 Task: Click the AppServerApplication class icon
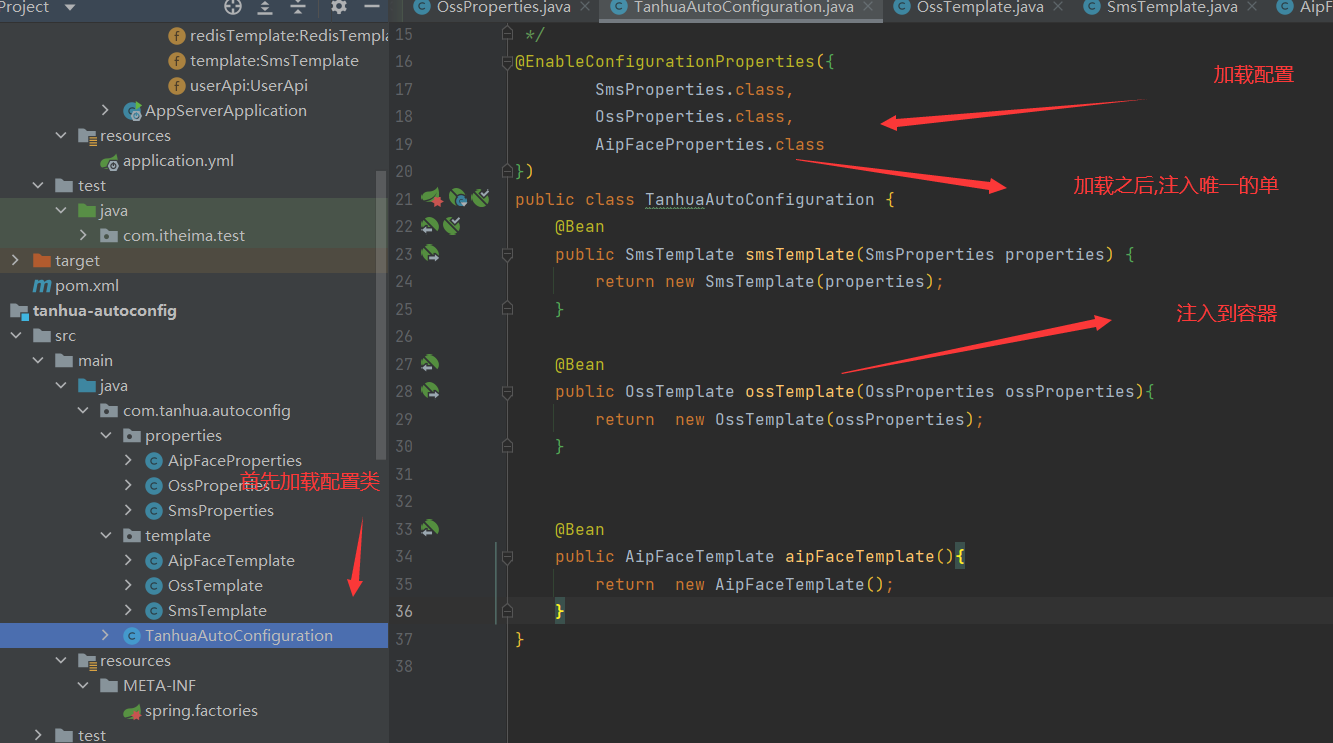pos(132,111)
